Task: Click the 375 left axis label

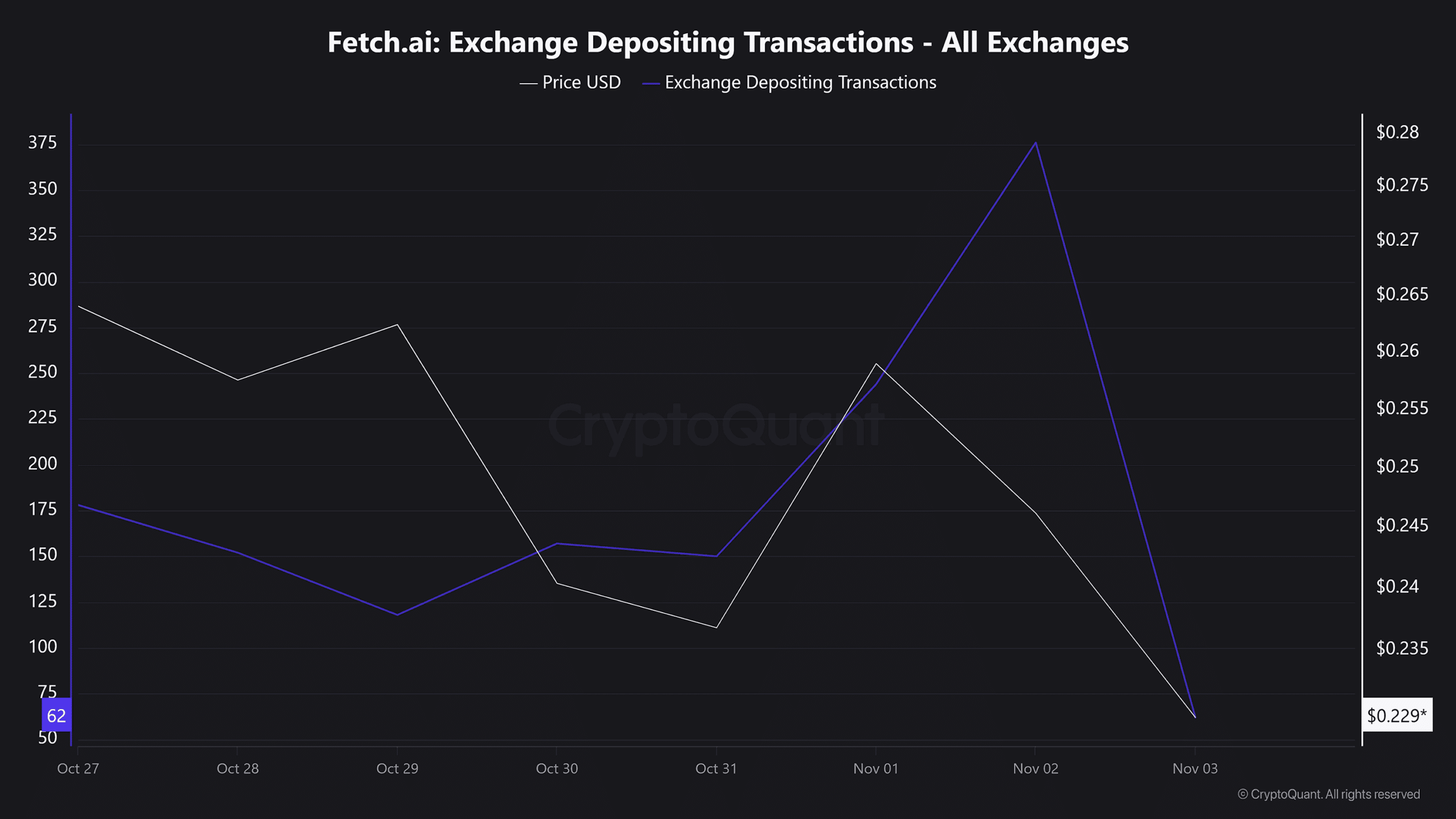Action: pyautogui.click(x=43, y=142)
